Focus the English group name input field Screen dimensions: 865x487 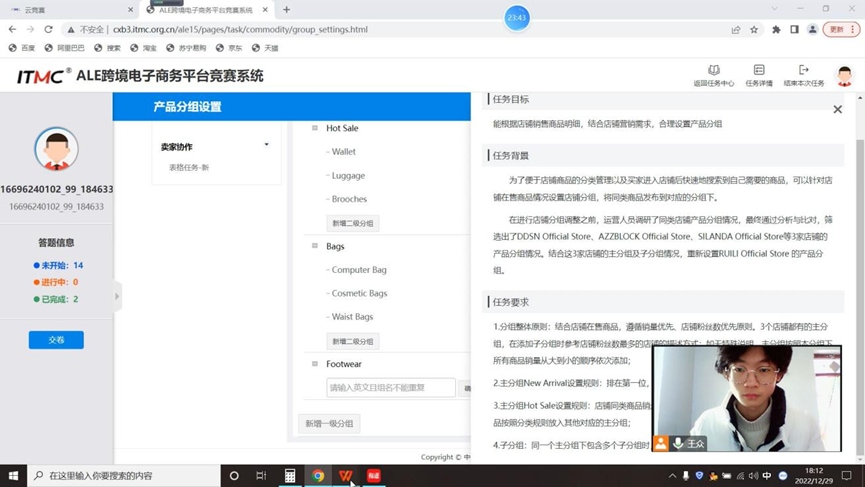pyautogui.click(x=391, y=388)
